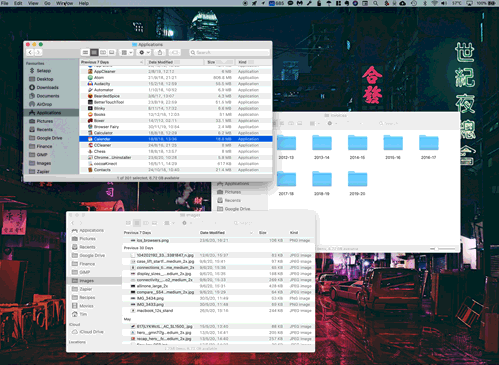This screenshot has height=365, width=499.
Task: Sort by the Previous 7 Days name column
Action: (112, 62)
